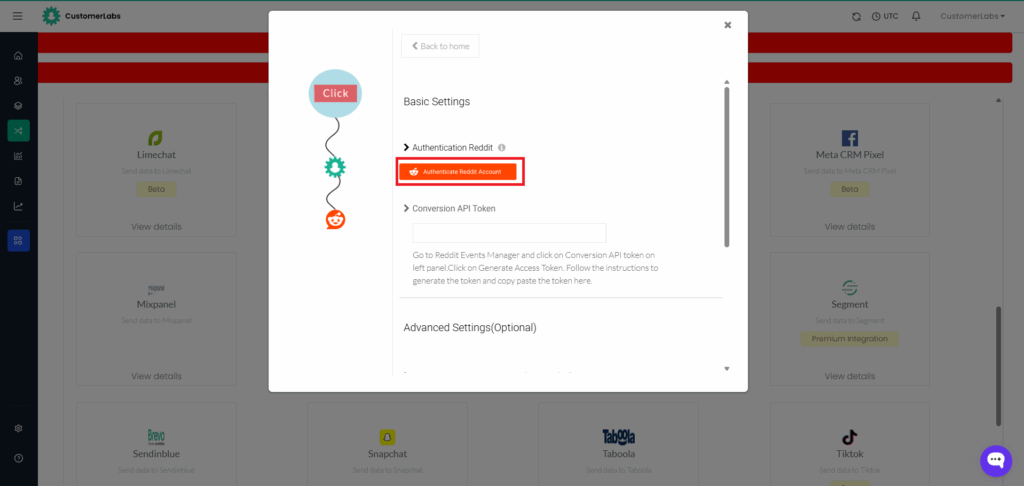Open the help question icon
Image resolution: width=1024 pixels, height=486 pixels.
(x=18, y=459)
